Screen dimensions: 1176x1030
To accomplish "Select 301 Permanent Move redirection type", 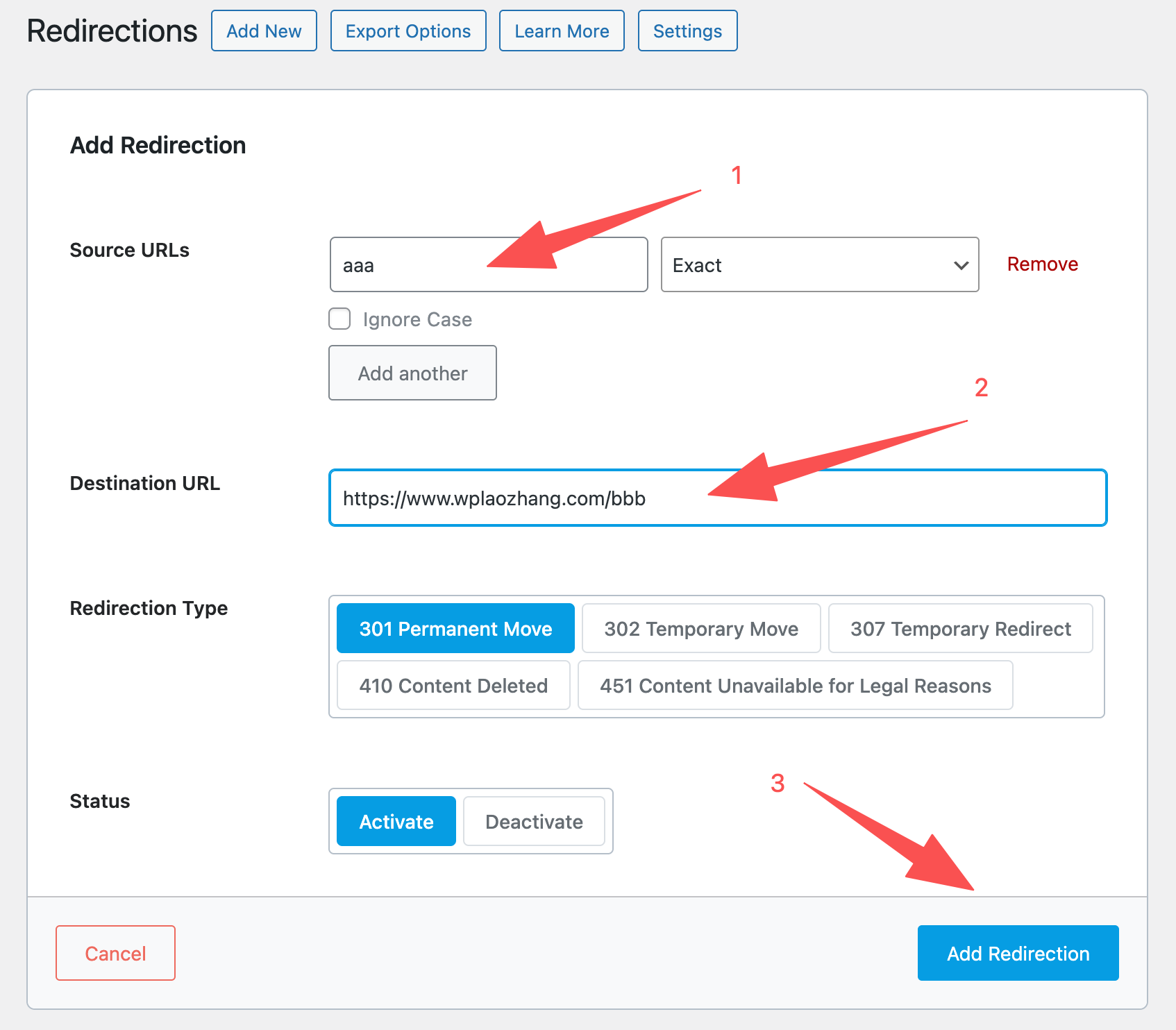I will [x=455, y=629].
